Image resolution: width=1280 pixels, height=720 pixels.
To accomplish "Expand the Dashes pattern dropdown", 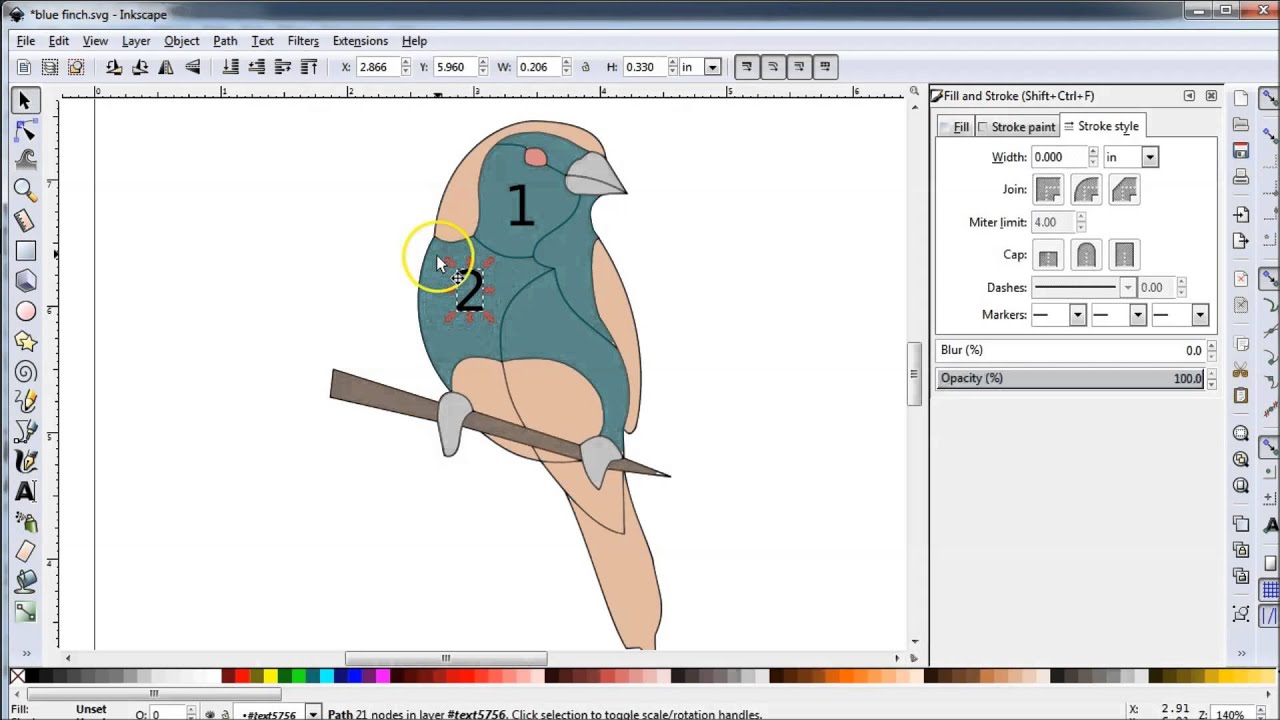I will (1084, 287).
